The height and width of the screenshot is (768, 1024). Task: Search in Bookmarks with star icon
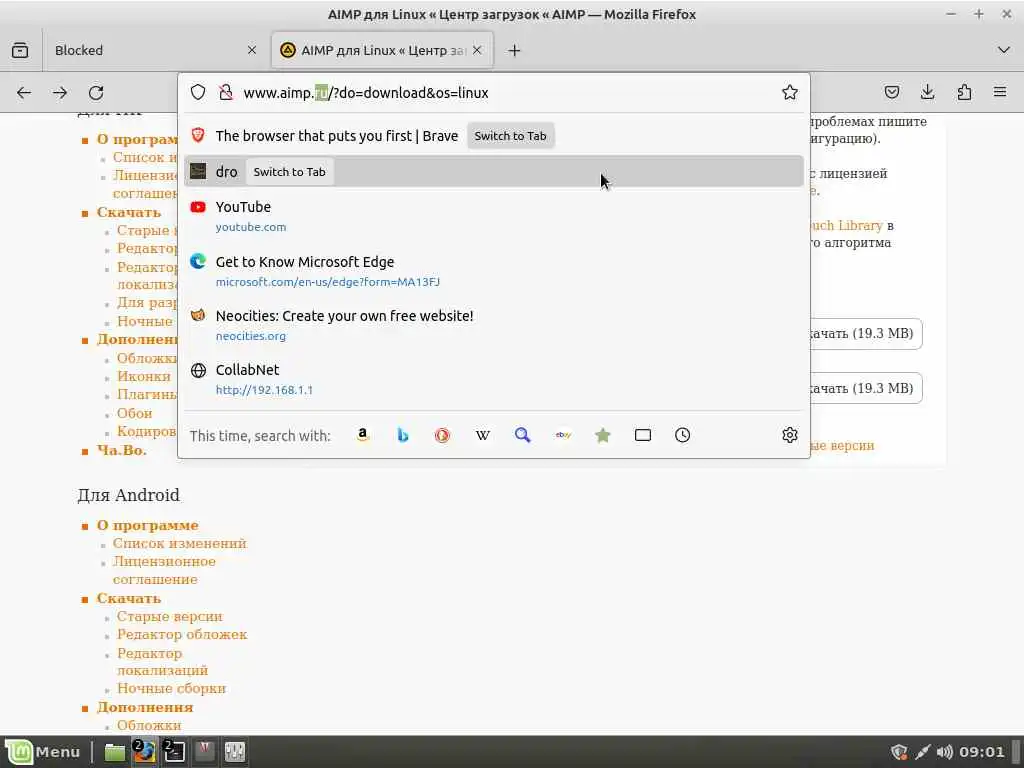click(603, 435)
